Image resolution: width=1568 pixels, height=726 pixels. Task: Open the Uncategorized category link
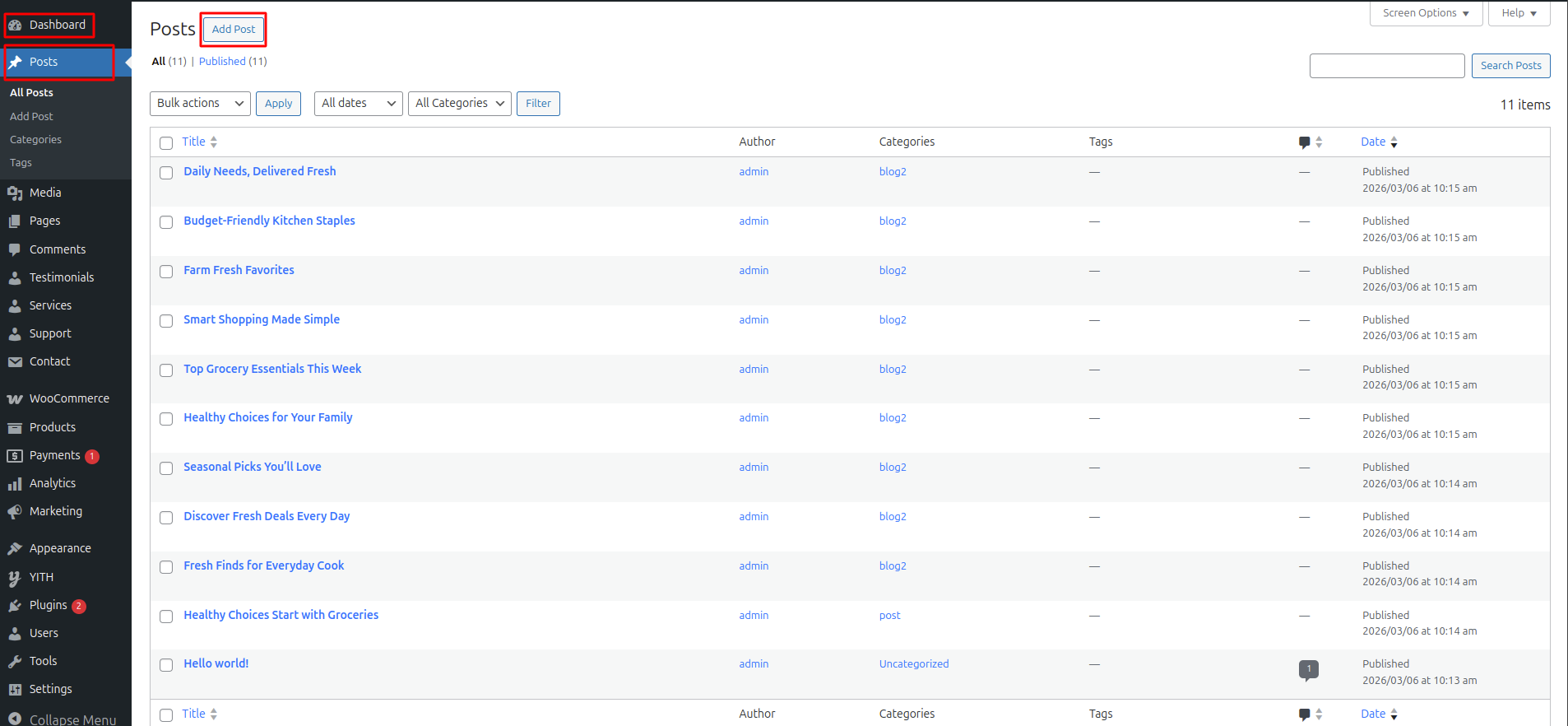[914, 664]
